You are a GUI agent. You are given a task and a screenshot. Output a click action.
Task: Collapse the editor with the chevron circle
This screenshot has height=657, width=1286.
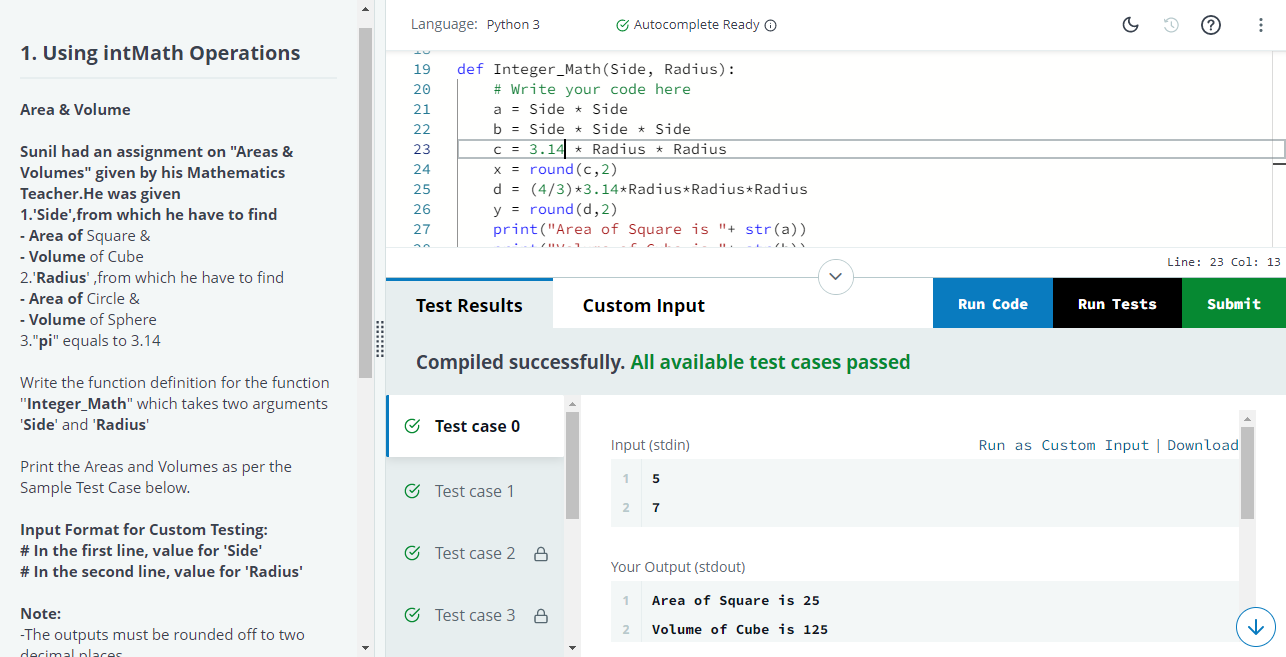(836, 276)
